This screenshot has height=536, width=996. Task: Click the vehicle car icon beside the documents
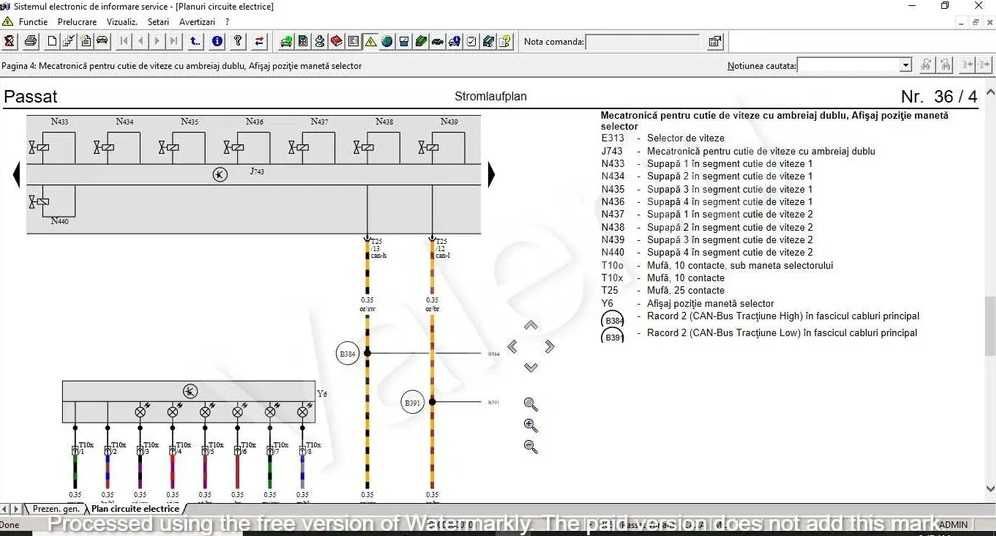pyautogui.click(x=102, y=41)
